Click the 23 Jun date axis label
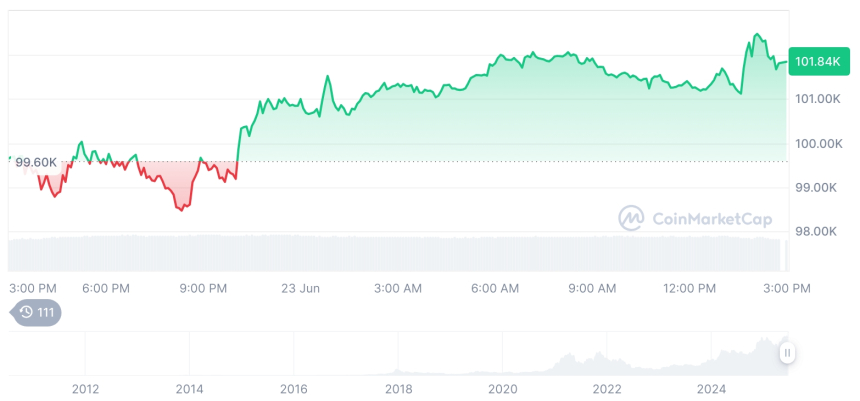 [300, 288]
